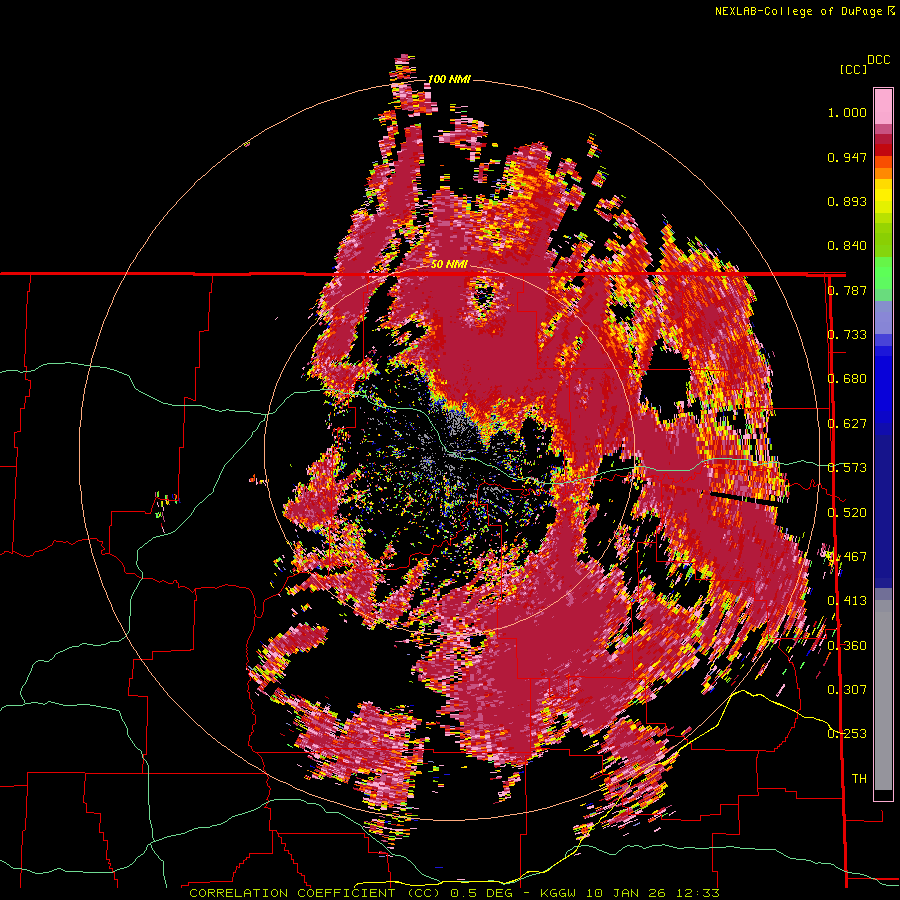The height and width of the screenshot is (900, 900).
Task: Click the 50 NMI range ring label
Action: [449, 265]
